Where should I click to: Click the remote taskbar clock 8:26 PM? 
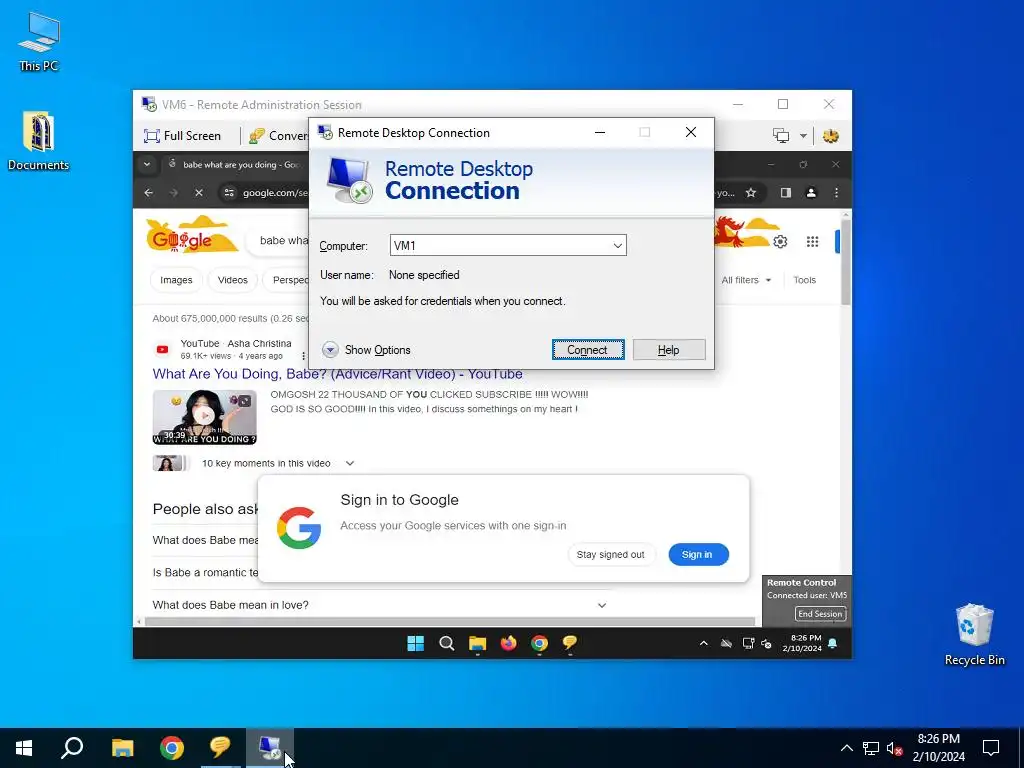(x=802, y=643)
